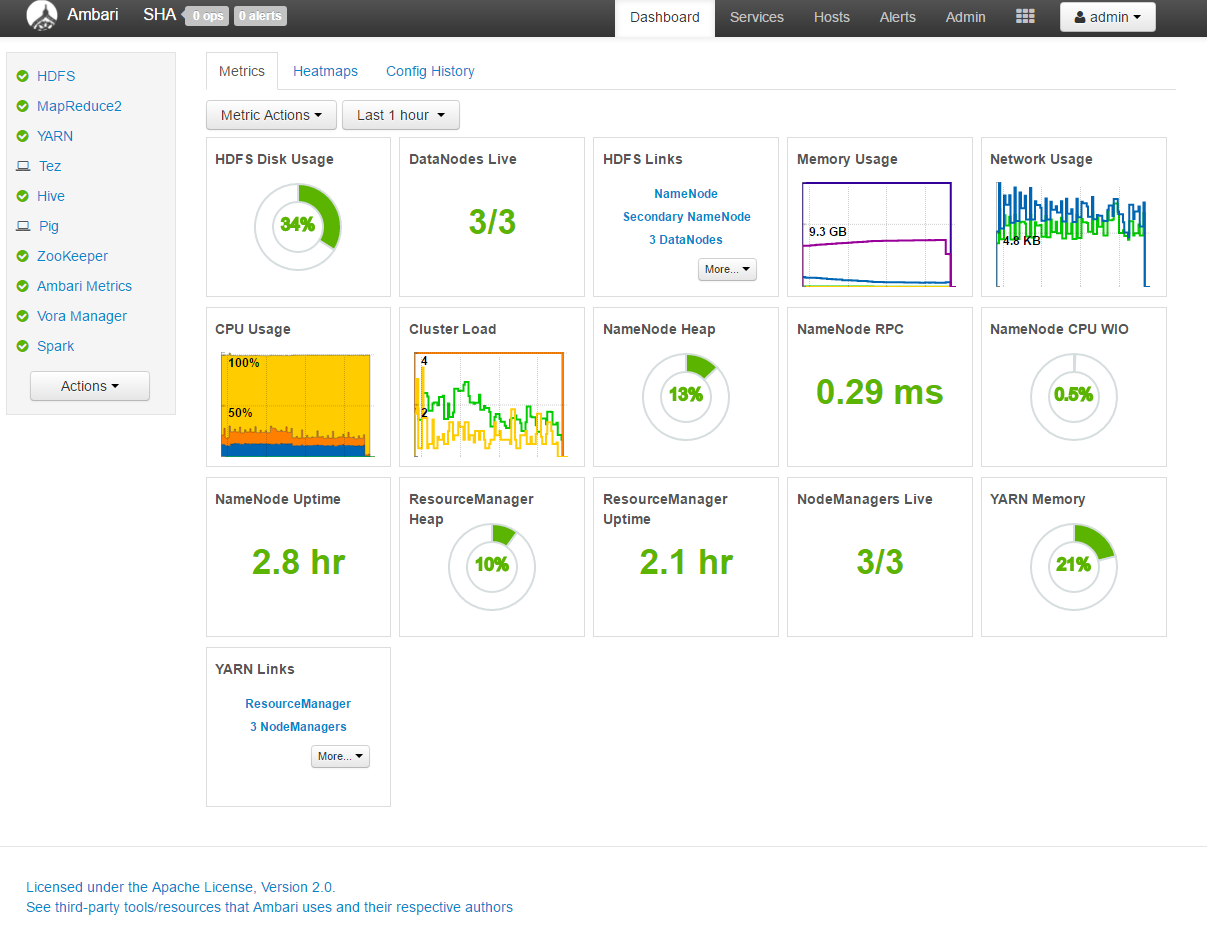Click the NameNode Uptime 2.8 hr value
The image size is (1207, 943).
click(298, 562)
